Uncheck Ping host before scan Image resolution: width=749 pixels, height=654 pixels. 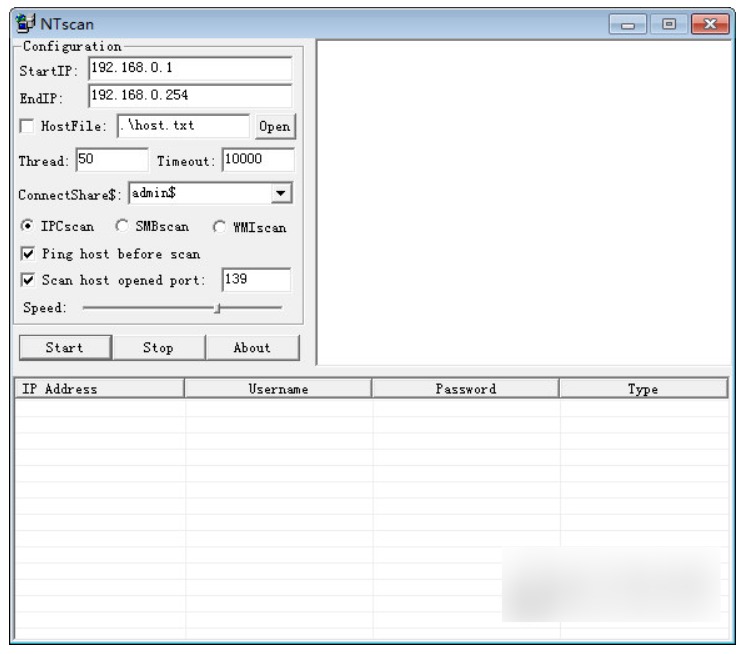[28, 254]
